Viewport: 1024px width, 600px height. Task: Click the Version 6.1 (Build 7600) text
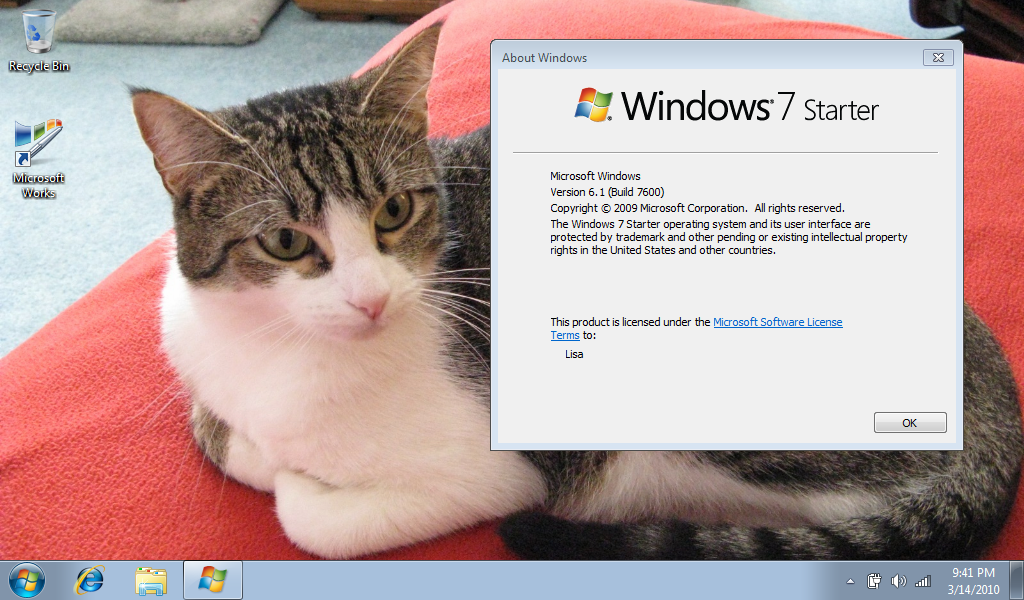(x=607, y=192)
